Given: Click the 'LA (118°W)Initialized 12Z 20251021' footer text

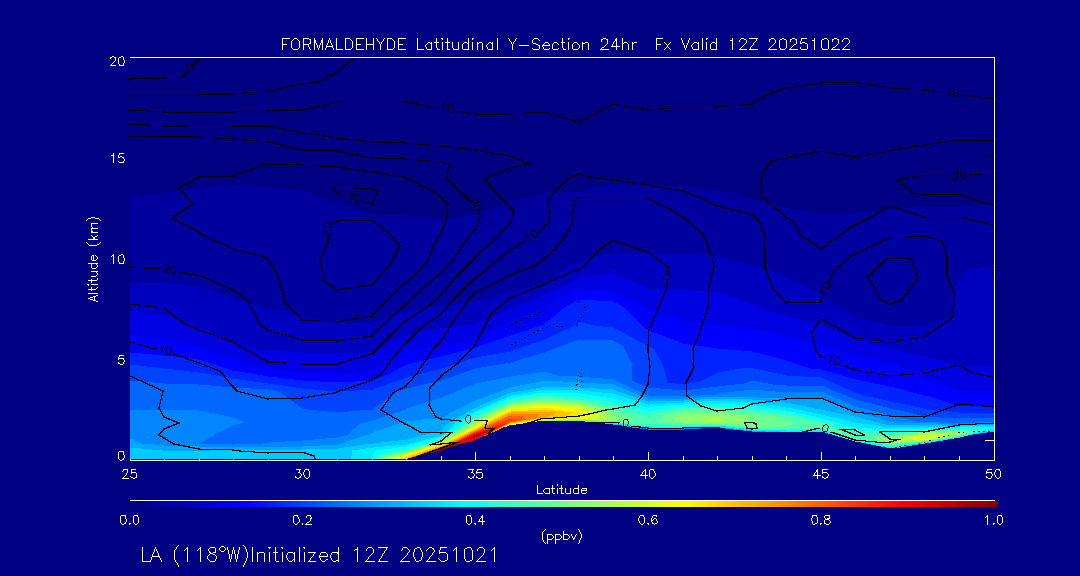Looking at the screenshot, I should click(319, 555).
